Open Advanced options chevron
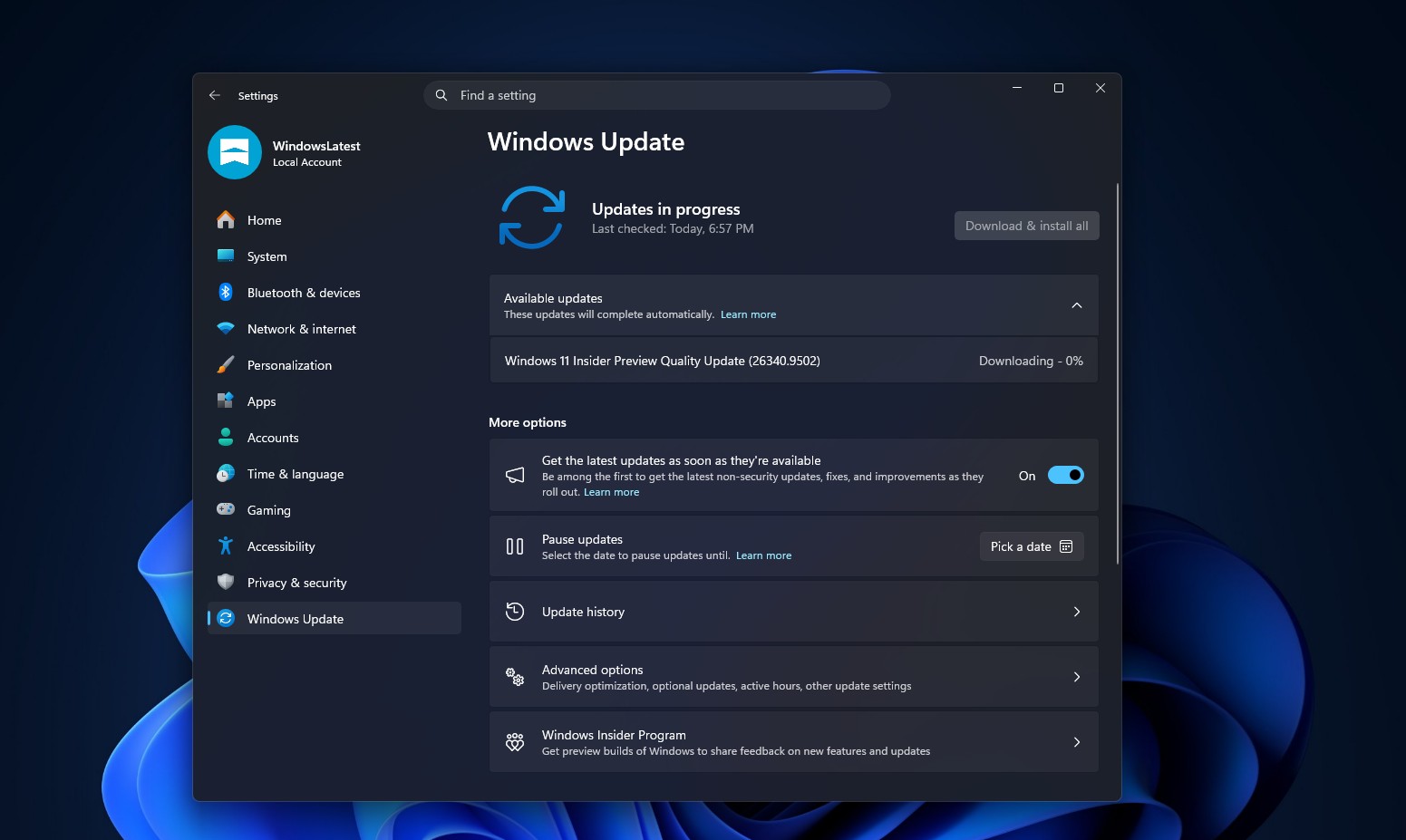 [x=1077, y=677]
